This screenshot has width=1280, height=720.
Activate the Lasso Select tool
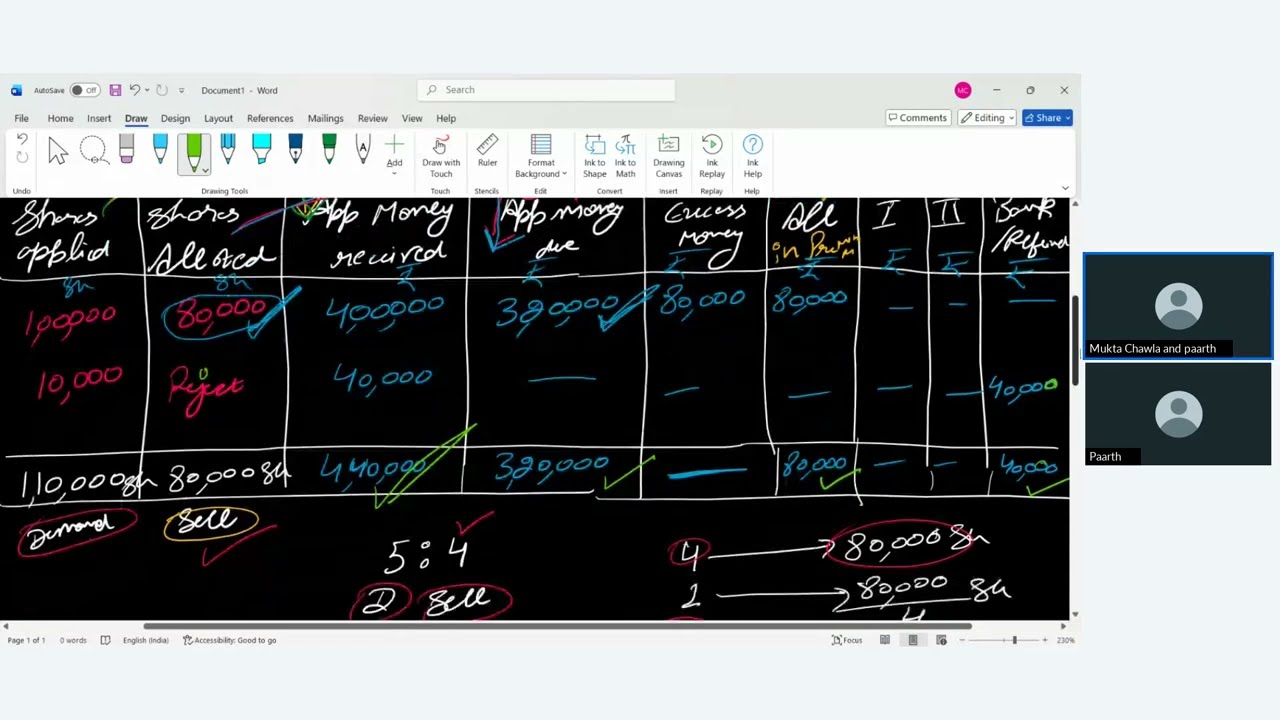coord(93,152)
